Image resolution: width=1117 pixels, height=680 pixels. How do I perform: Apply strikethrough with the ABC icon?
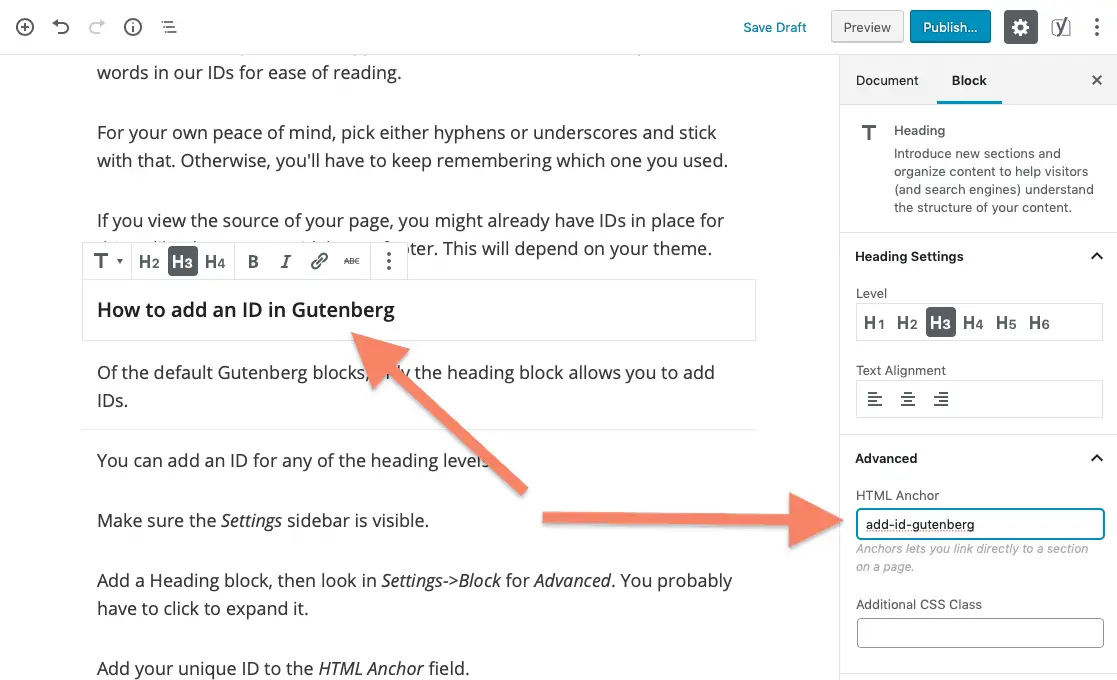click(x=351, y=261)
